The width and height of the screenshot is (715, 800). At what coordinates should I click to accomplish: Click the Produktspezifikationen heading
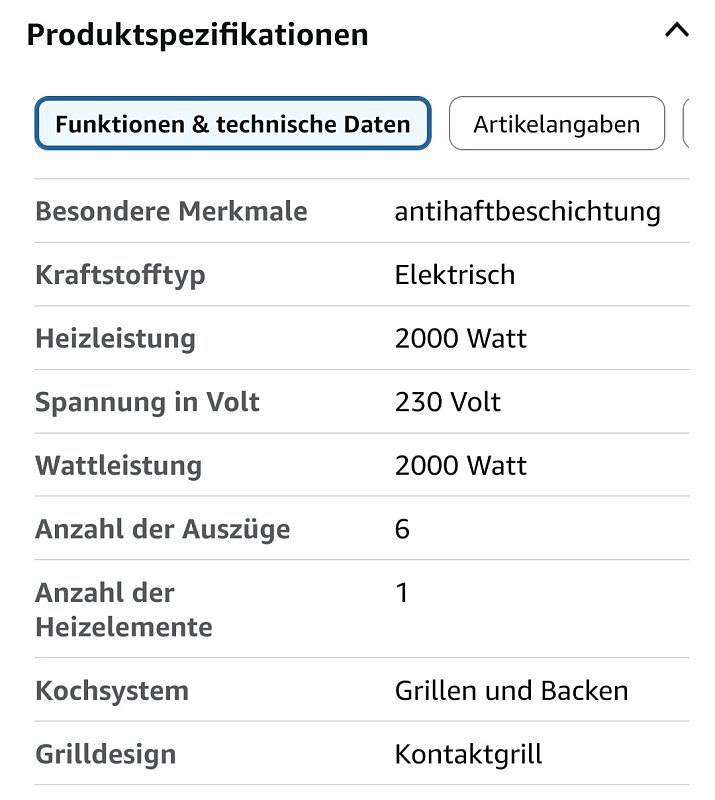point(197,35)
